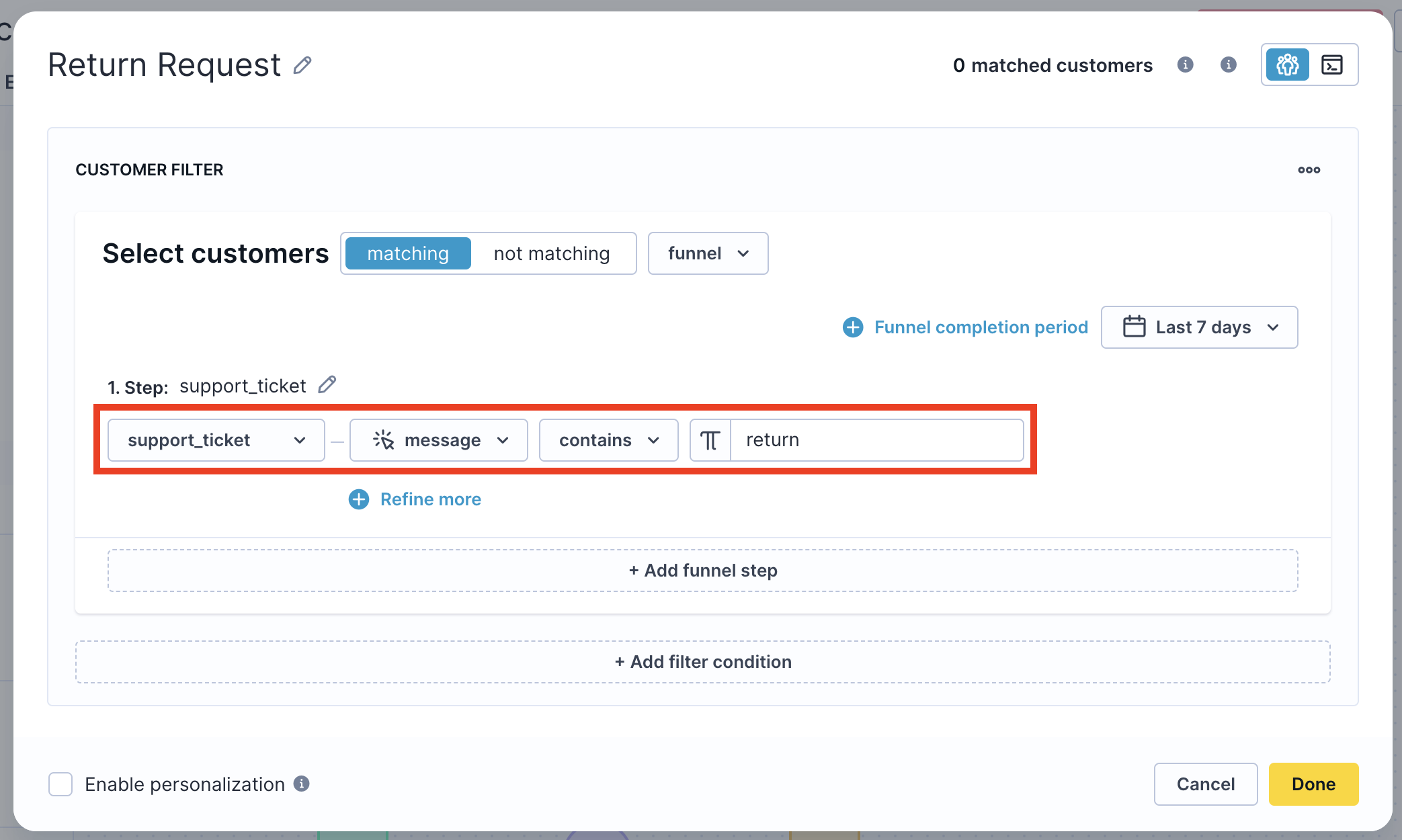
Task: Click the return text value field
Action: click(876, 440)
